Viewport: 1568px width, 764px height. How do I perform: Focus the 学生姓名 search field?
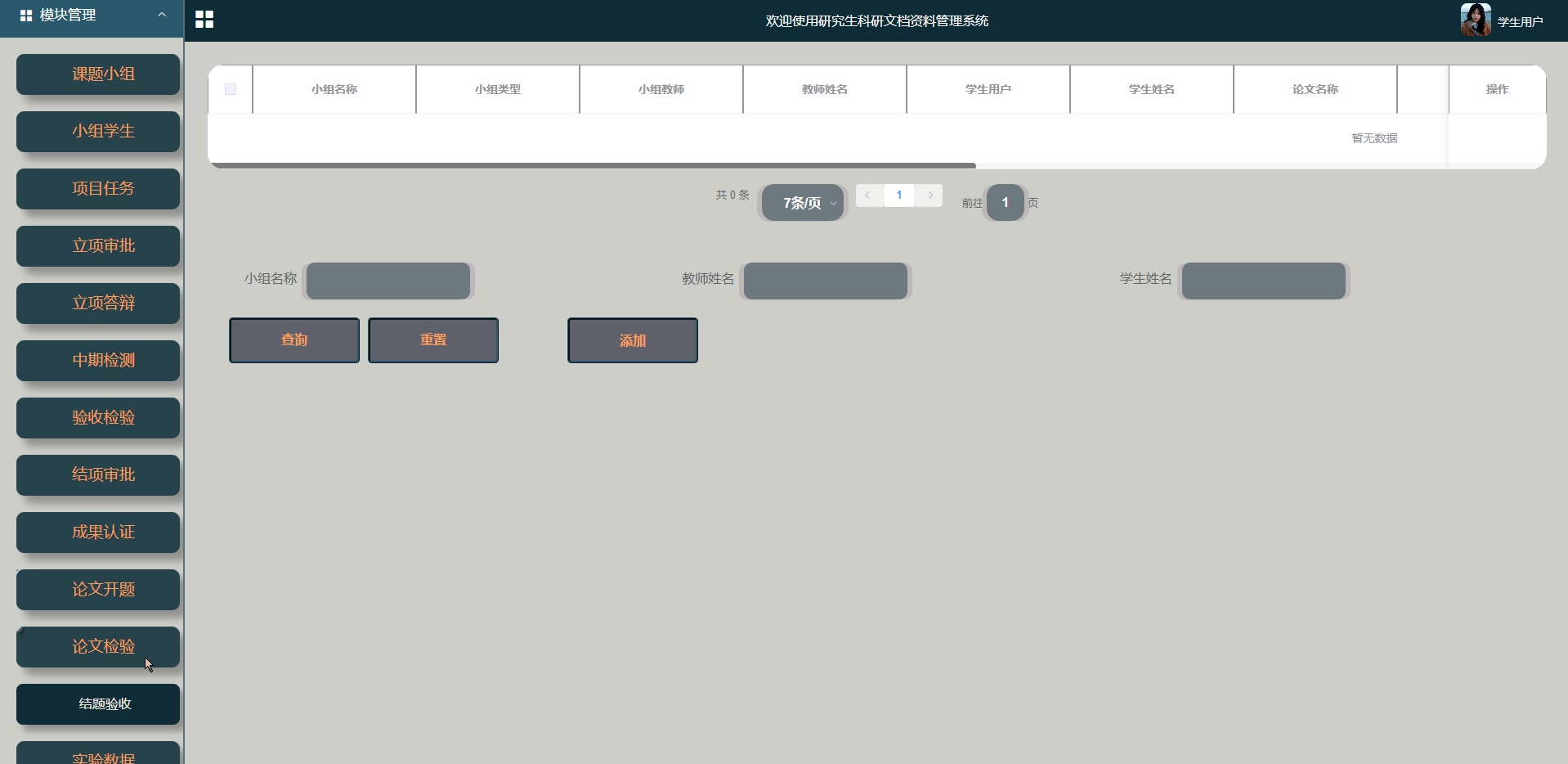[1264, 281]
